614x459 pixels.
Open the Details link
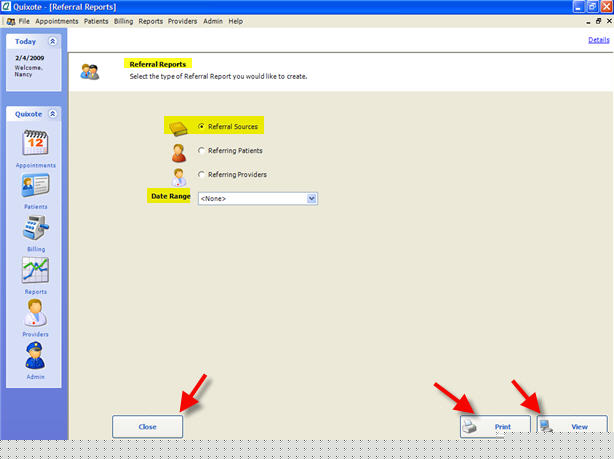click(599, 40)
